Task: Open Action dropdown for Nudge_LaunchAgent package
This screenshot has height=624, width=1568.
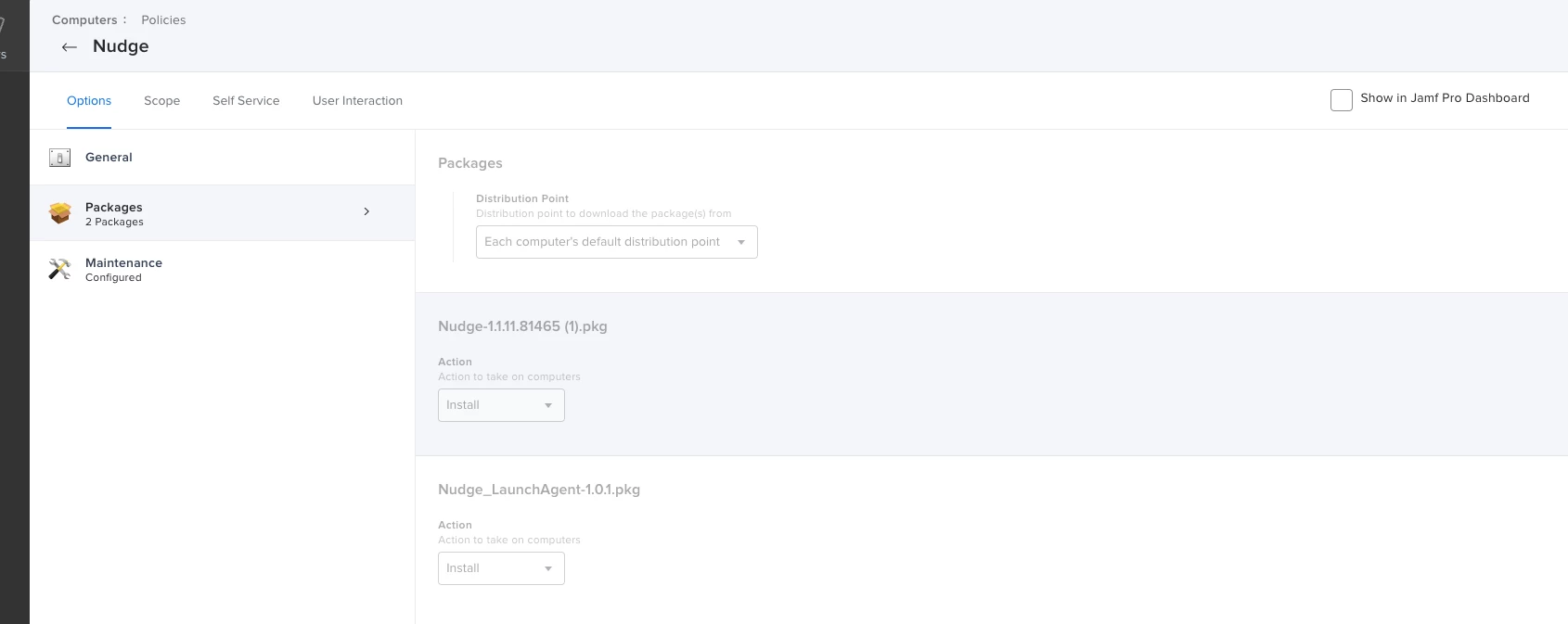Action: pyautogui.click(x=501, y=568)
